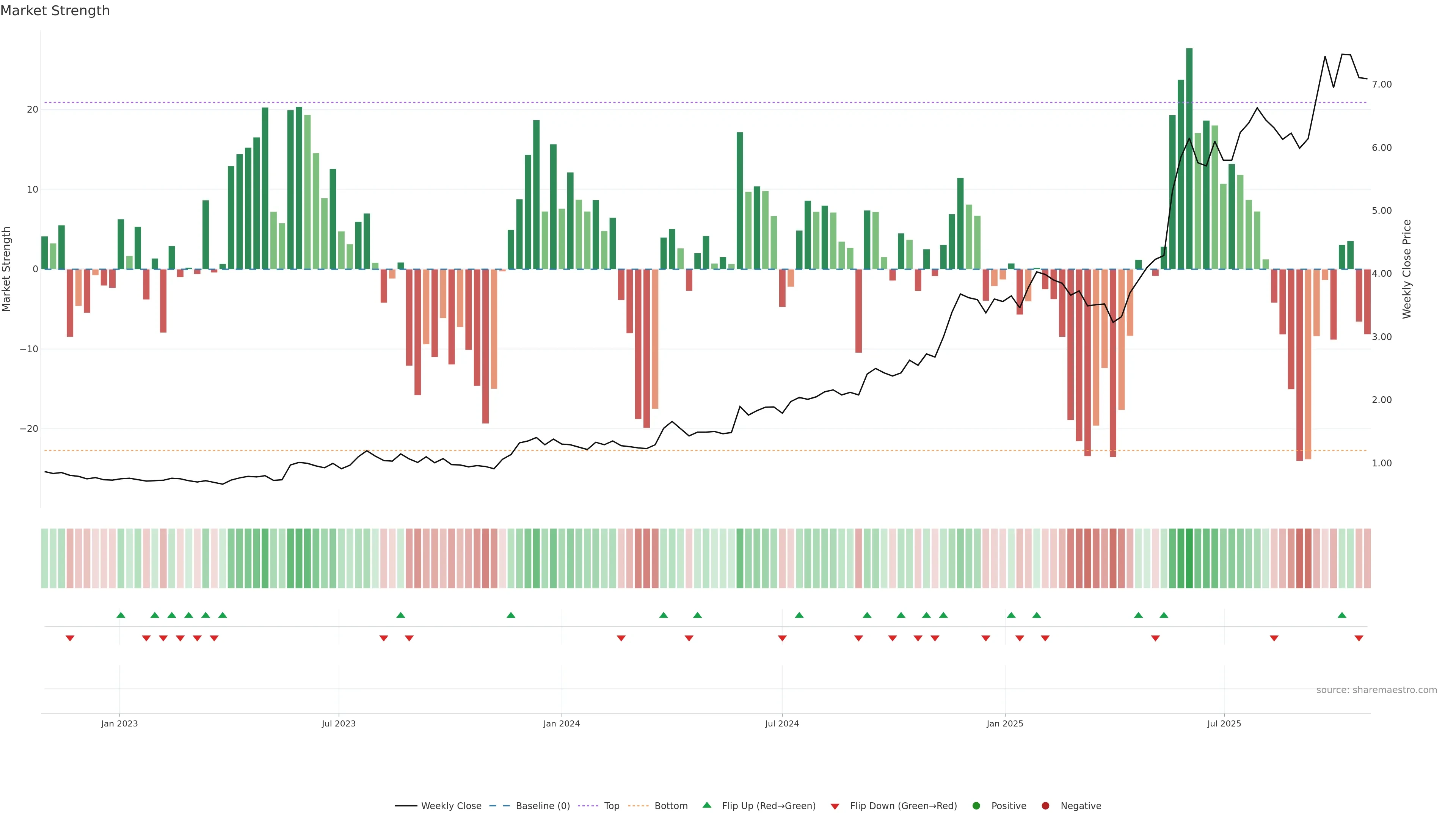Click the leftmost red Flip Down triangle marker
The height and width of the screenshot is (819, 1456).
[x=70, y=638]
